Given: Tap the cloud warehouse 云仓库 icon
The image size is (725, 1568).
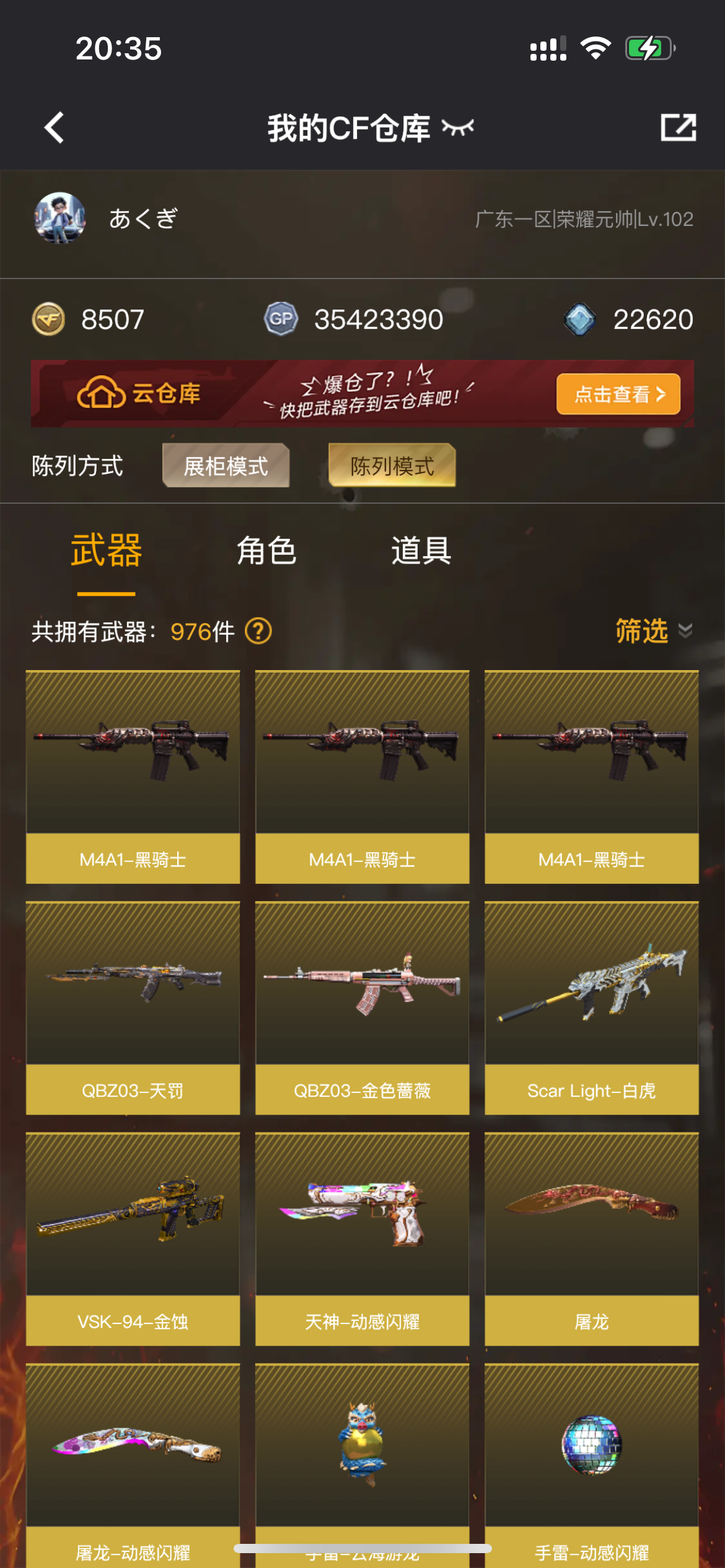Looking at the screenshot, I should 101,393.
